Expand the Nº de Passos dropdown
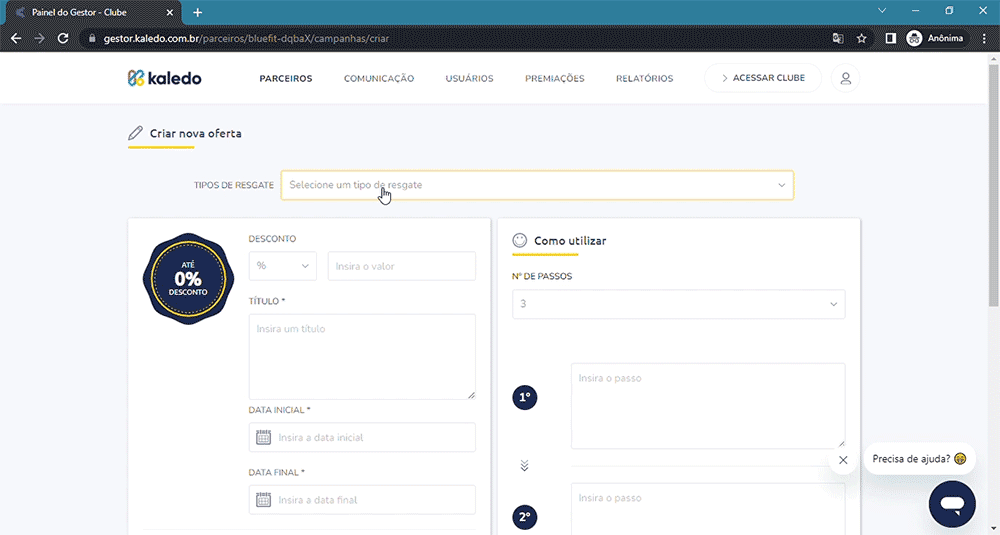This screenshot has height=535, width=1000. point(678,304)
